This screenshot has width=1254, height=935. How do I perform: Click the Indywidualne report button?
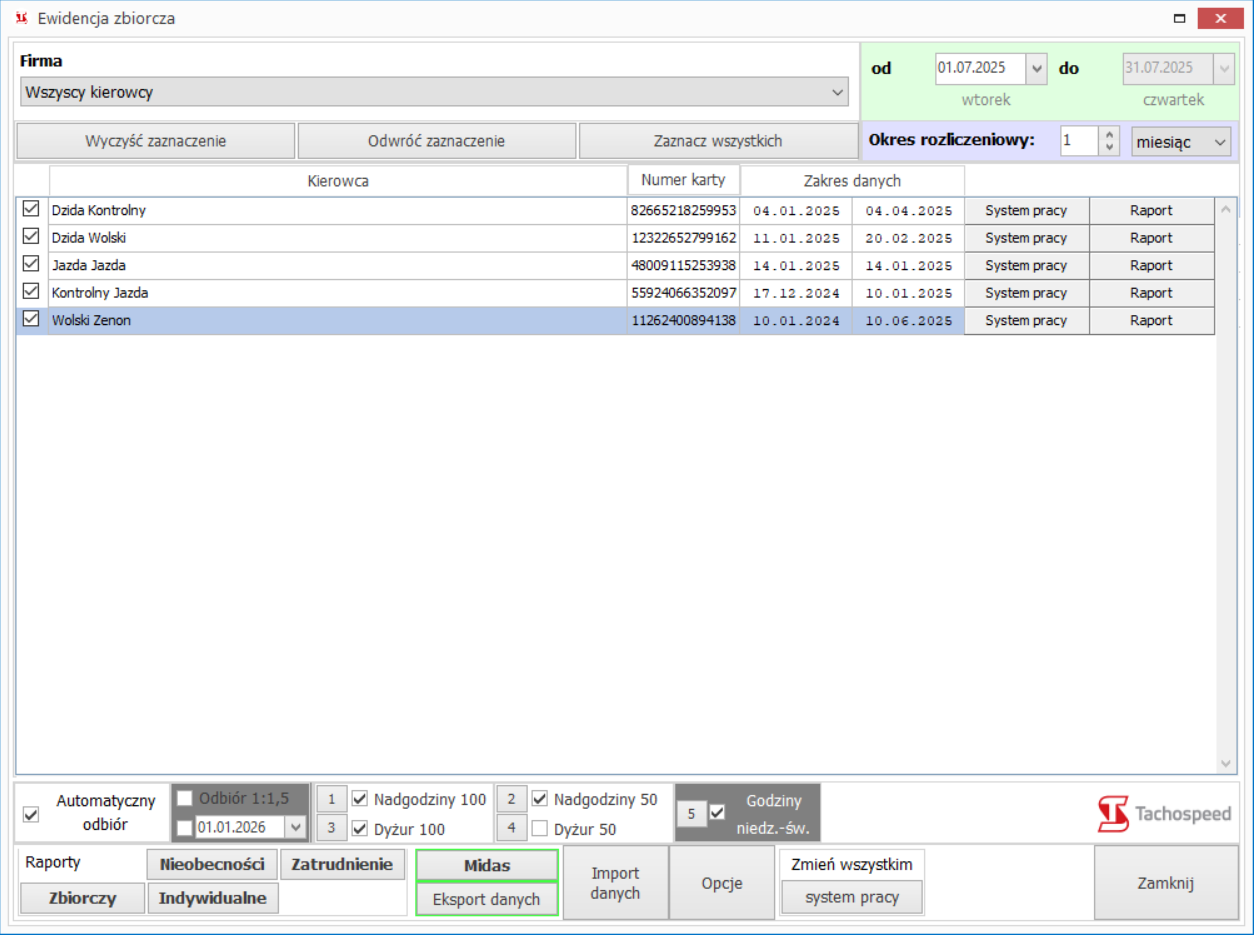point(212,898)
